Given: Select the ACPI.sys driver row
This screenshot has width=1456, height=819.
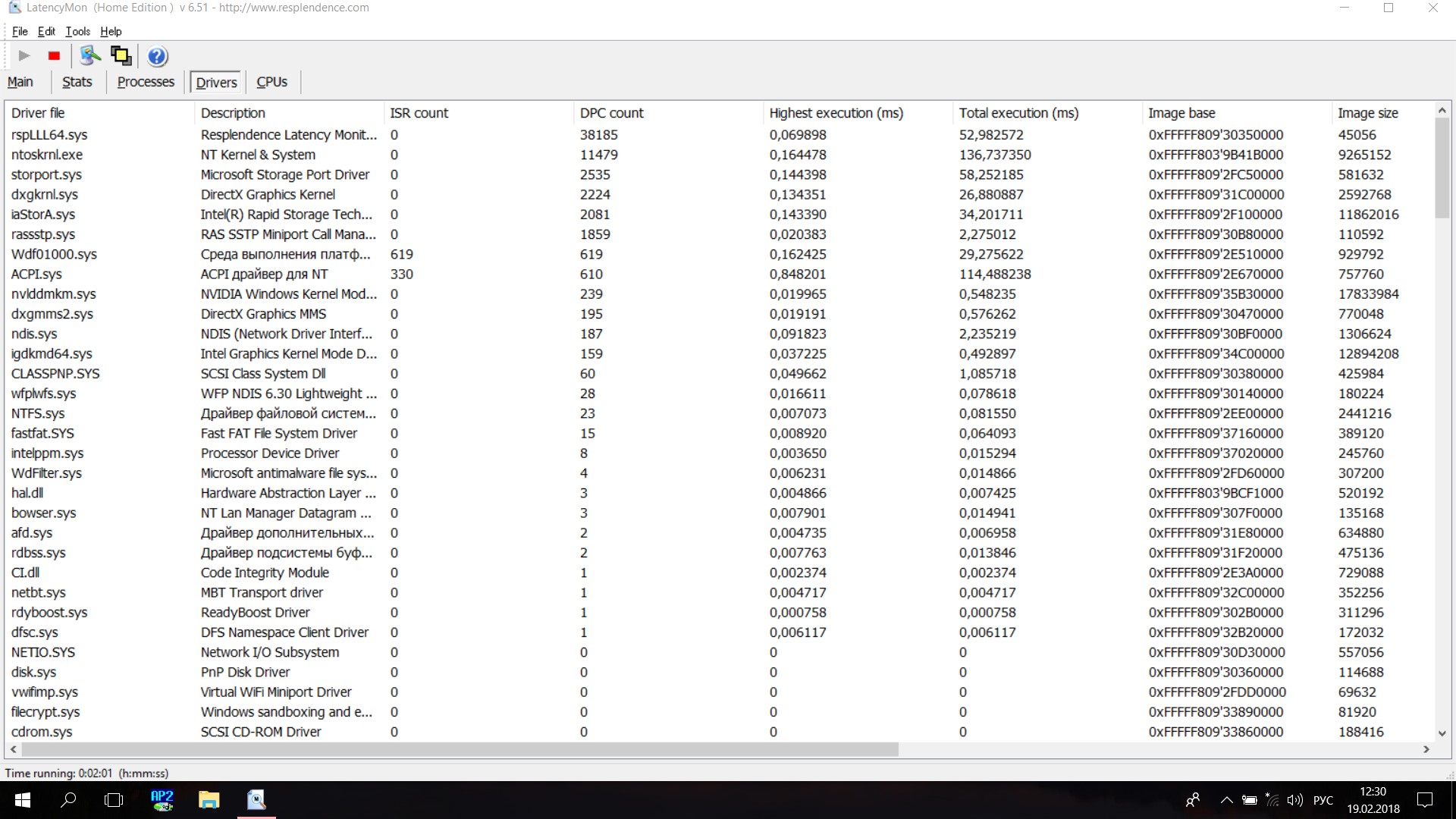Looking at the screenshot, I should pyautogui.click(x=36, y=274).
